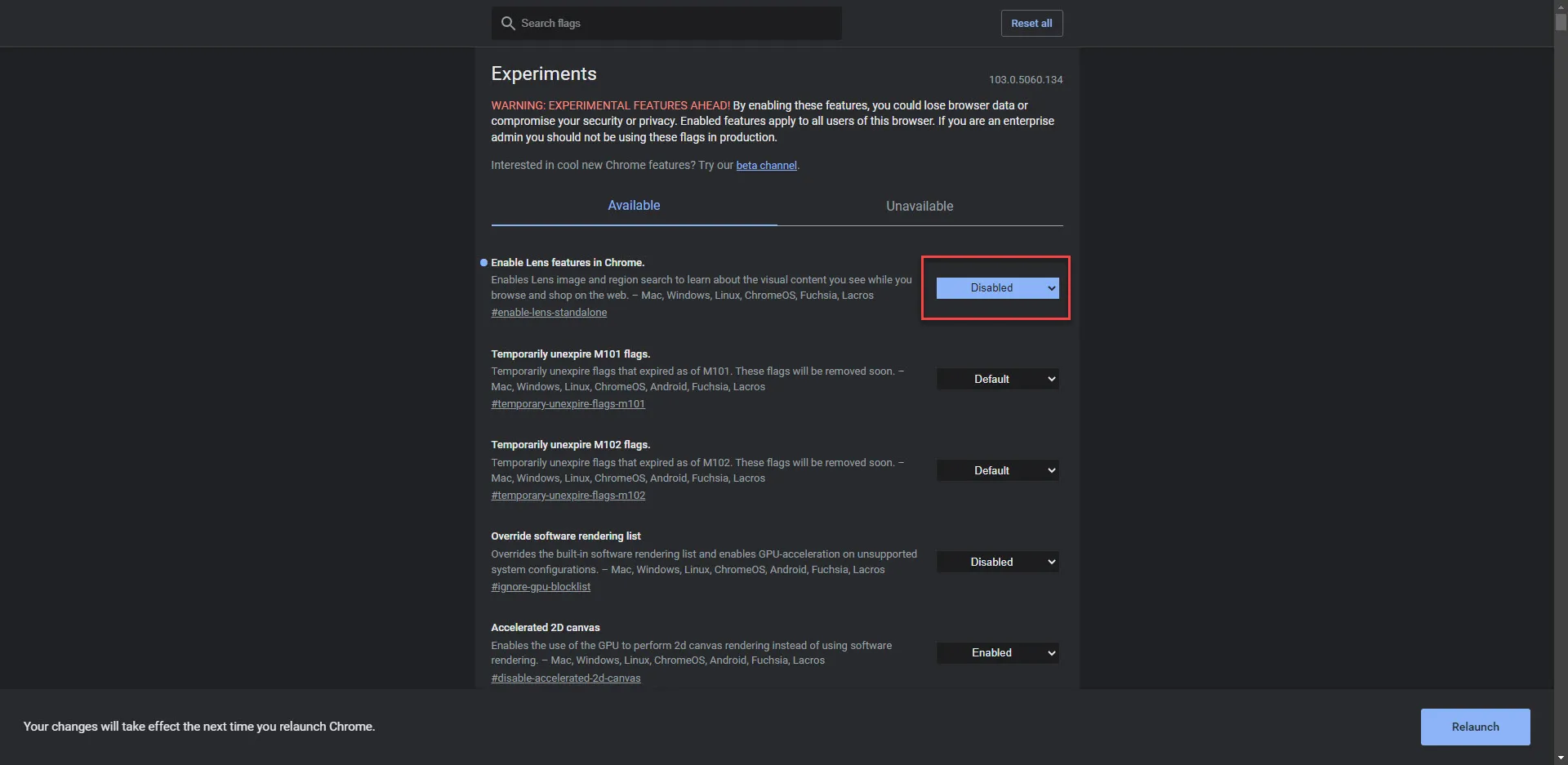This screenshot has width=1568, height=765.
Task: Switch to the Unavailable tab
Action: tap(920, 206)
